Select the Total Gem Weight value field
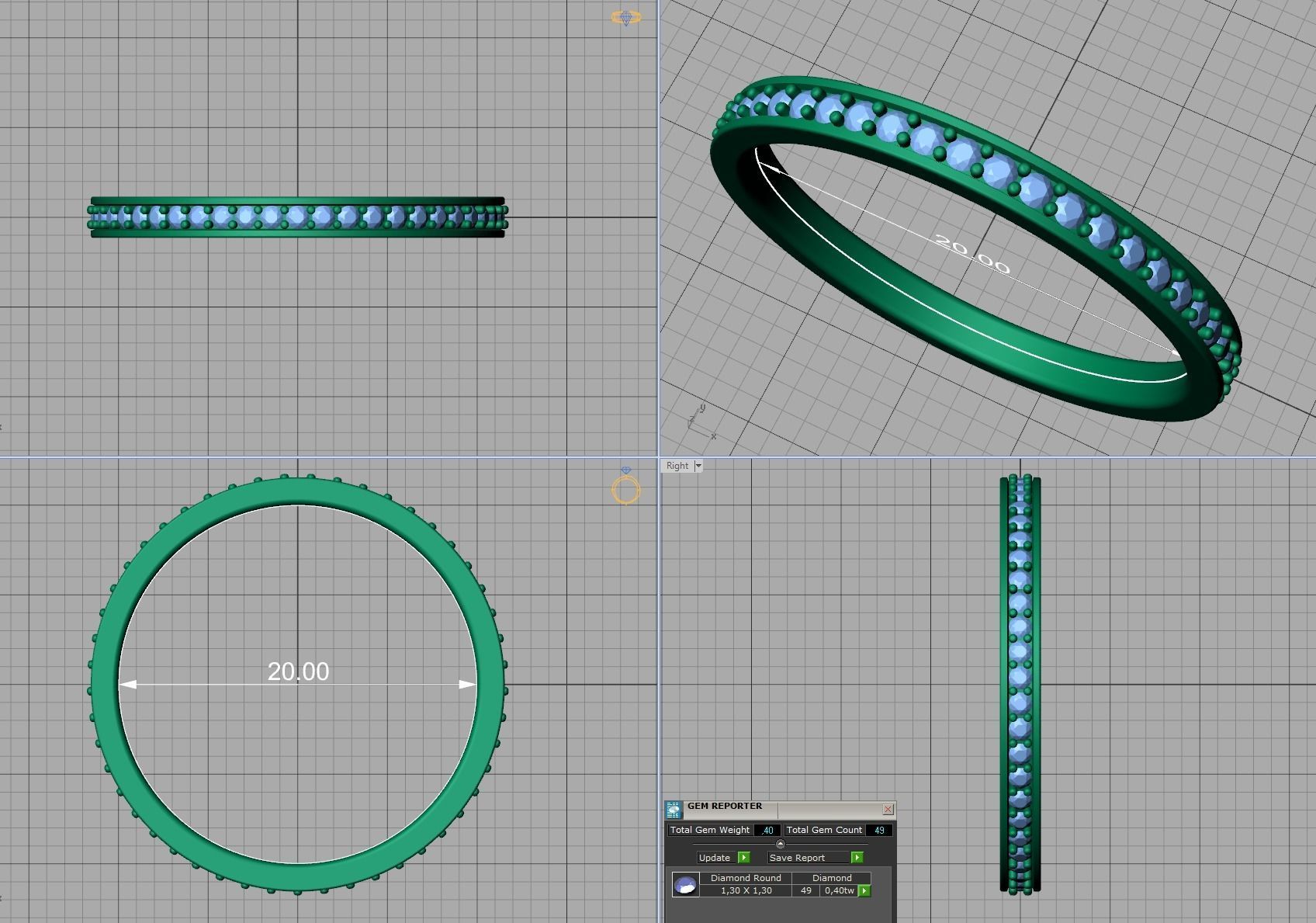This screenshot has height=923, width=1316. coord(767,830)
